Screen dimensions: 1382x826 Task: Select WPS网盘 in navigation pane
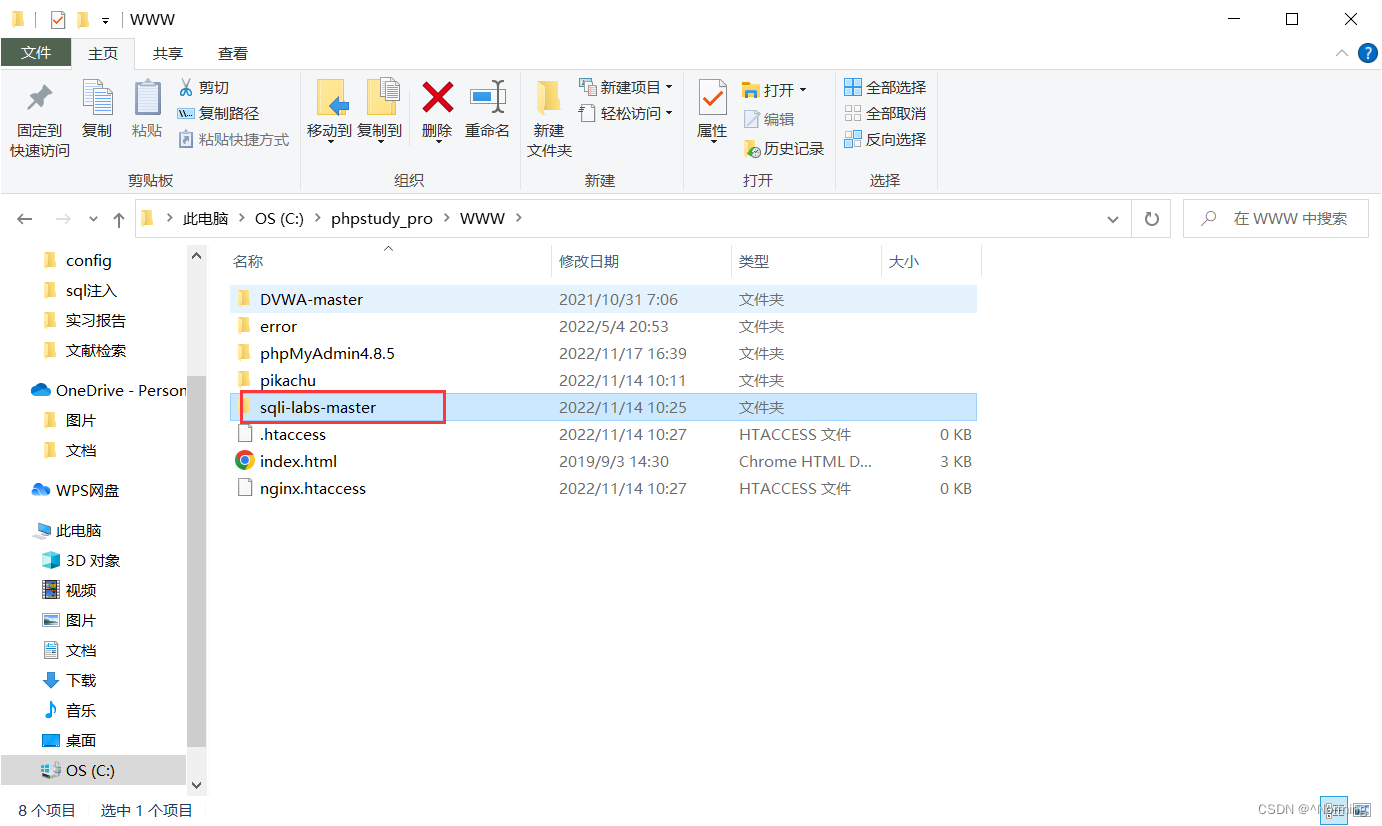click(x=87, y=490)
